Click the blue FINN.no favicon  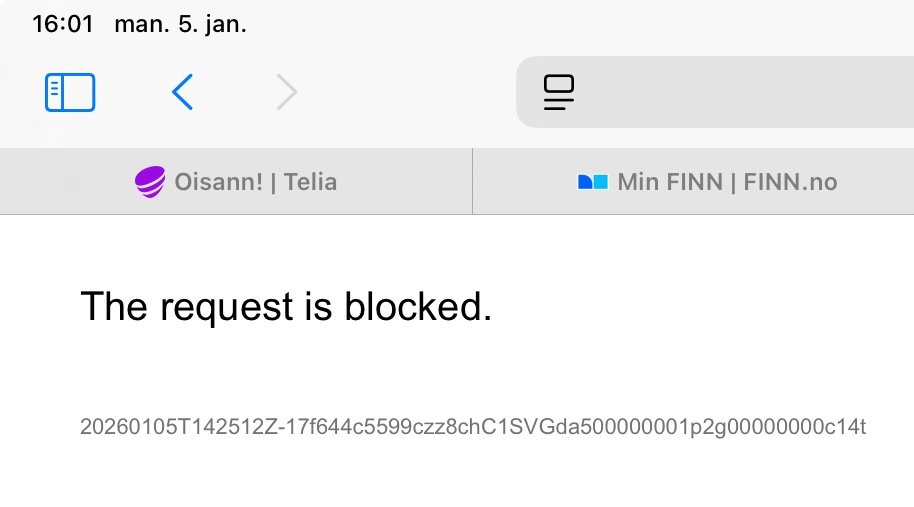click(593, 182)
